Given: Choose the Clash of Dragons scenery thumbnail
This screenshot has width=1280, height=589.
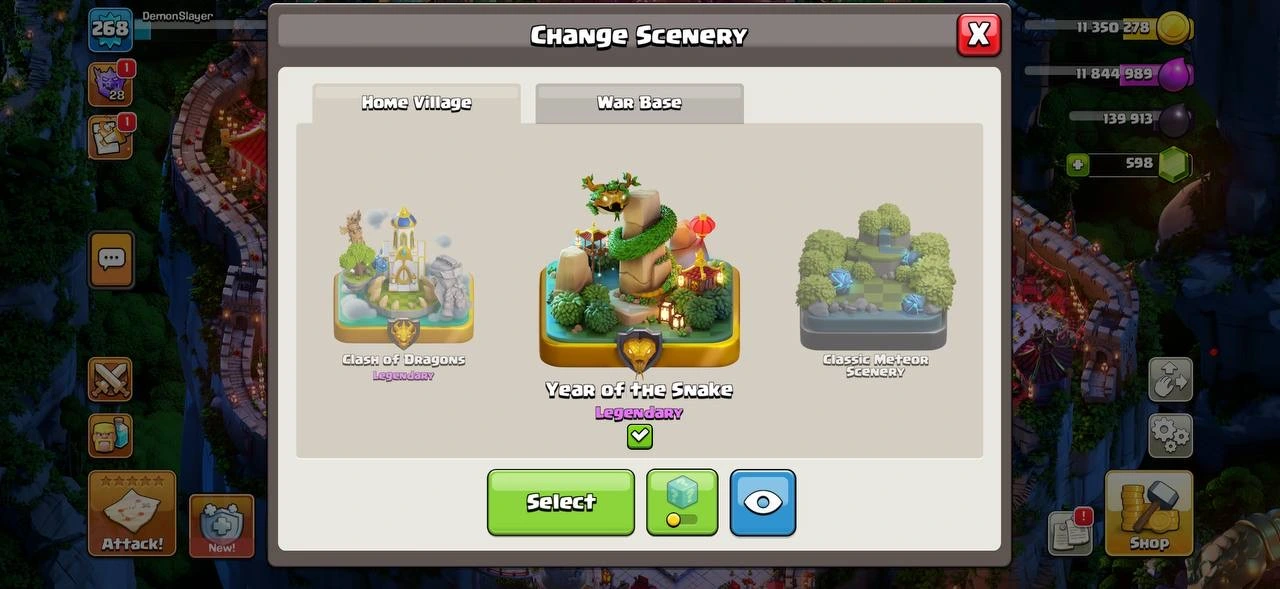Looking at the screenshot, I should [404, 292].
